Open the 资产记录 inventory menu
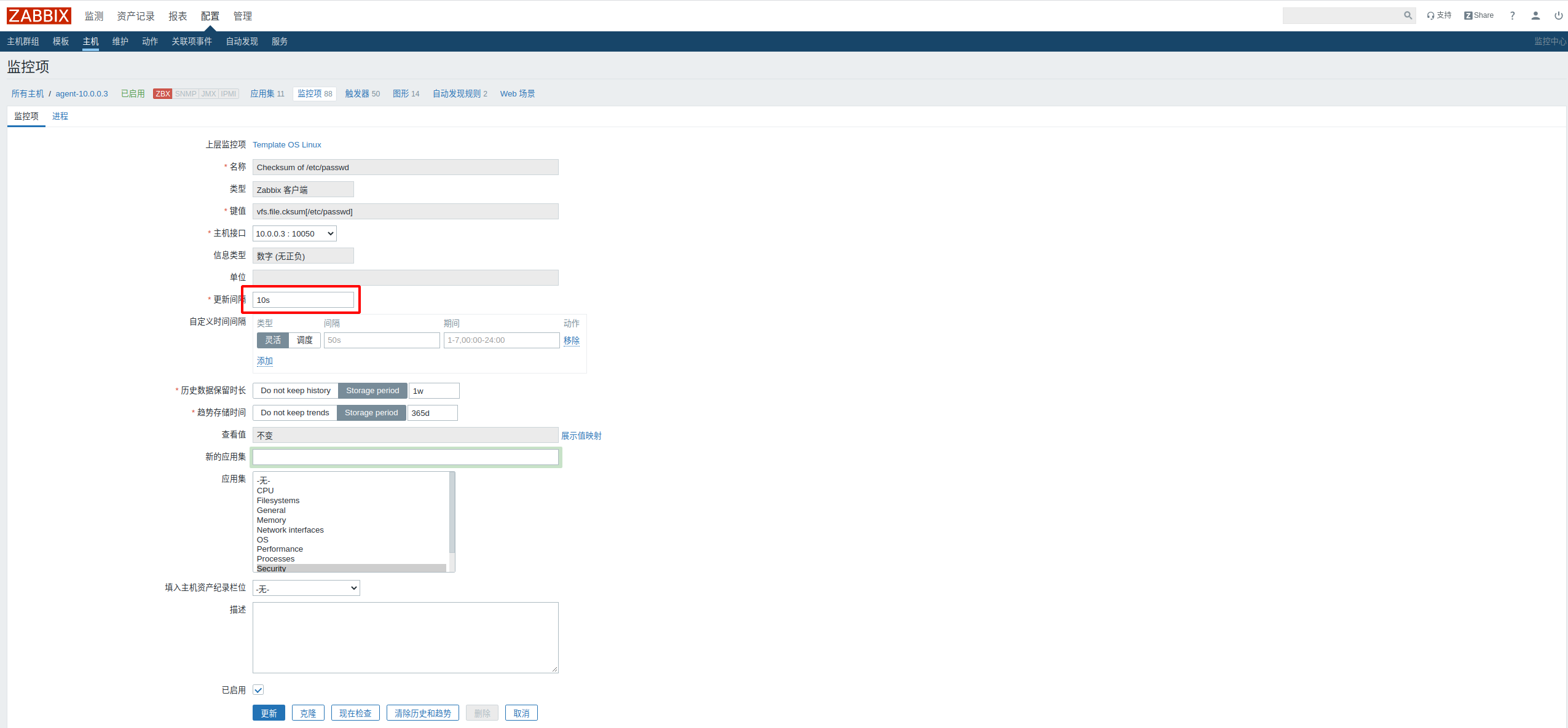The height and width of the screenshot is (728, 1568). [x=136, y=16]
